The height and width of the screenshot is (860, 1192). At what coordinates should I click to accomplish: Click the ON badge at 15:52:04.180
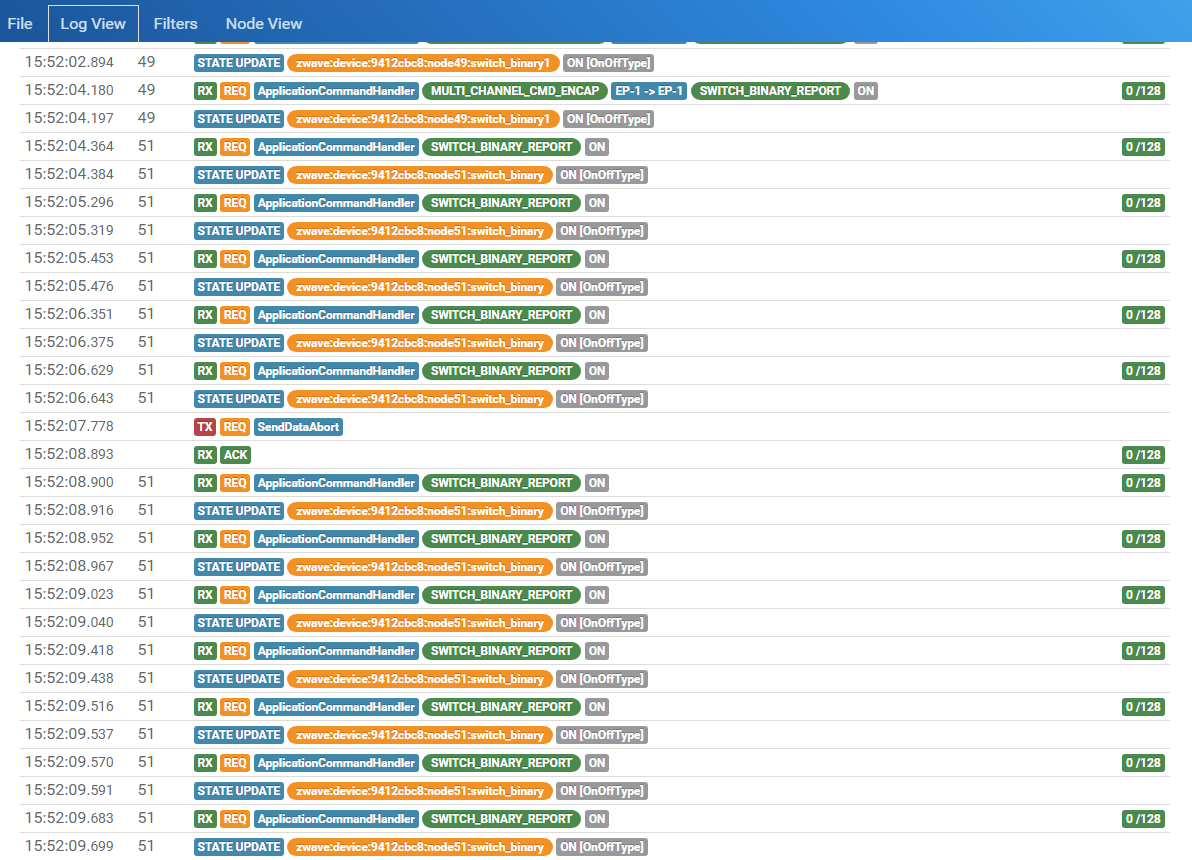[866, 90]
